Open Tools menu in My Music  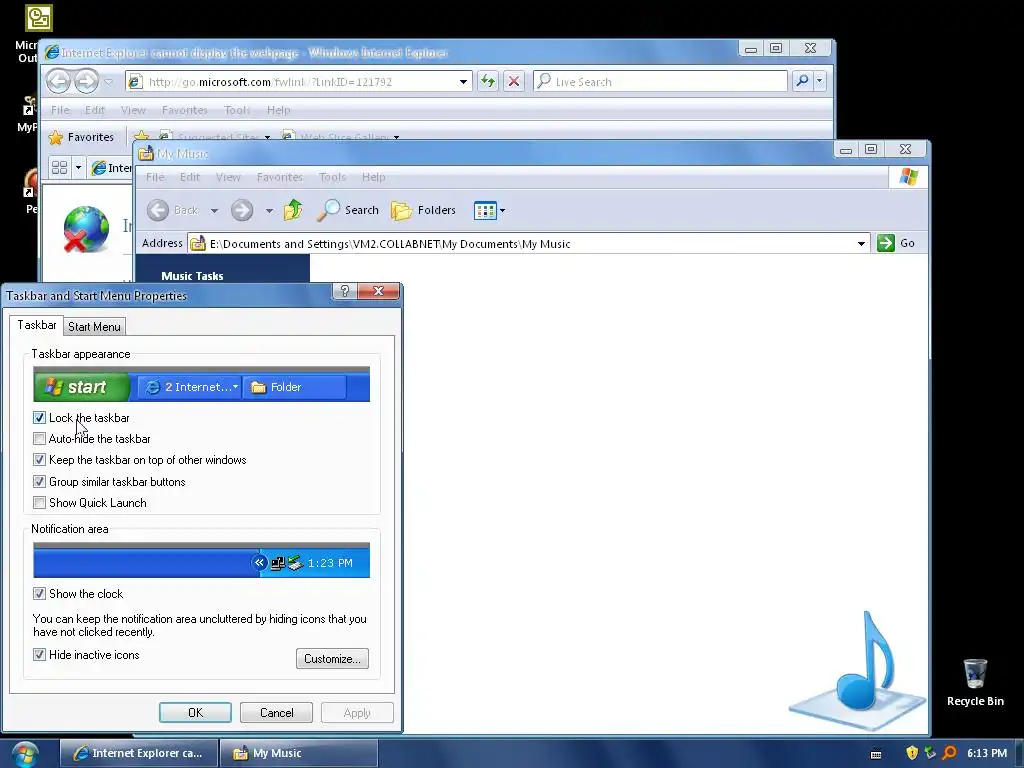332,177
